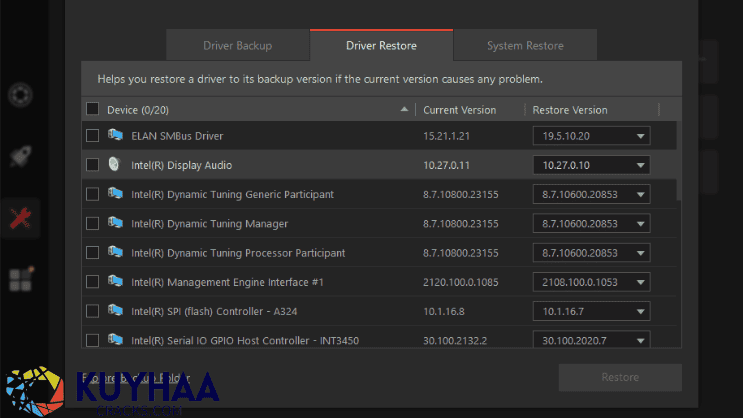Check the Management Engine Interface #1 checkbox
This screenshot has width=743, height=418.
coord(92,282)
